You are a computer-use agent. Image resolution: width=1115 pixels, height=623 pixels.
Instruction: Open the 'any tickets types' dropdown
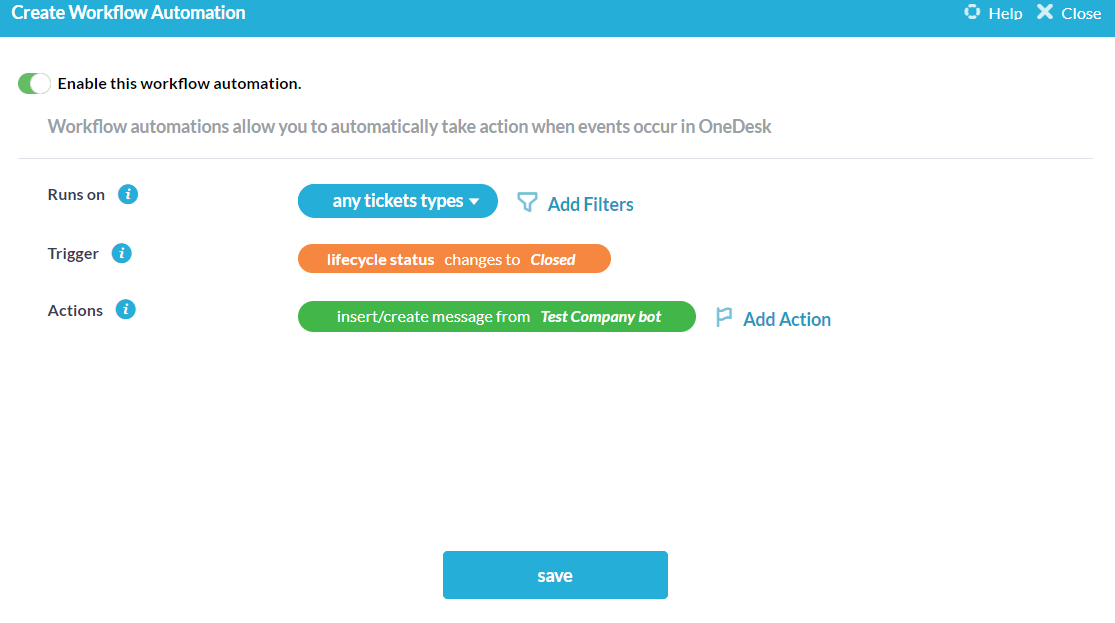coord(398,201)
